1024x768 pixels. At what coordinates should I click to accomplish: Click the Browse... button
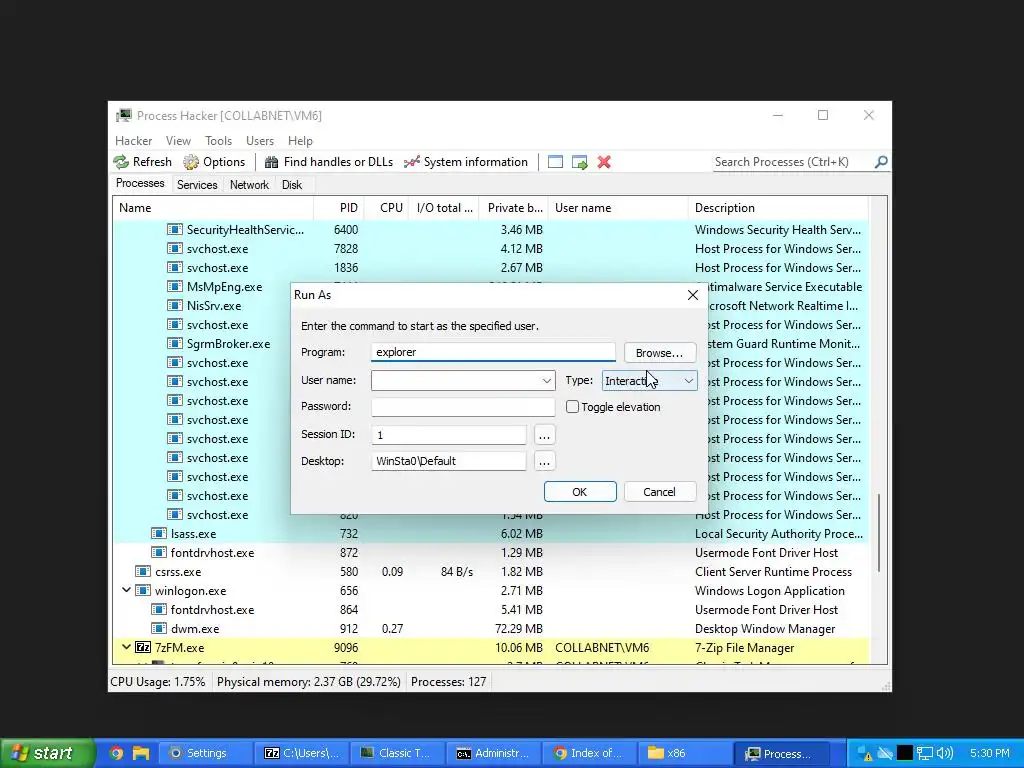660,353
